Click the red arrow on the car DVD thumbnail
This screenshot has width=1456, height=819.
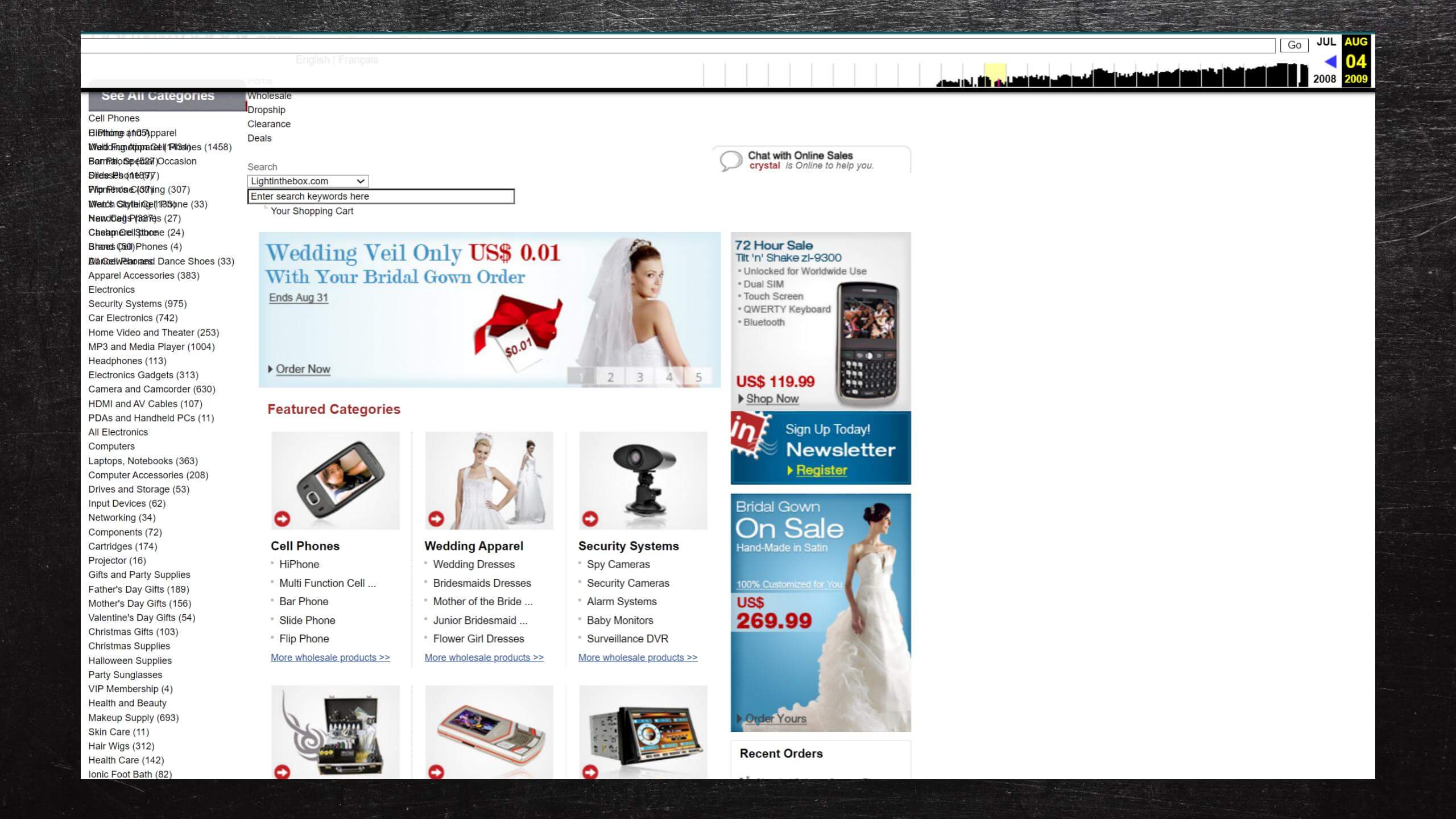pos(590,772)
